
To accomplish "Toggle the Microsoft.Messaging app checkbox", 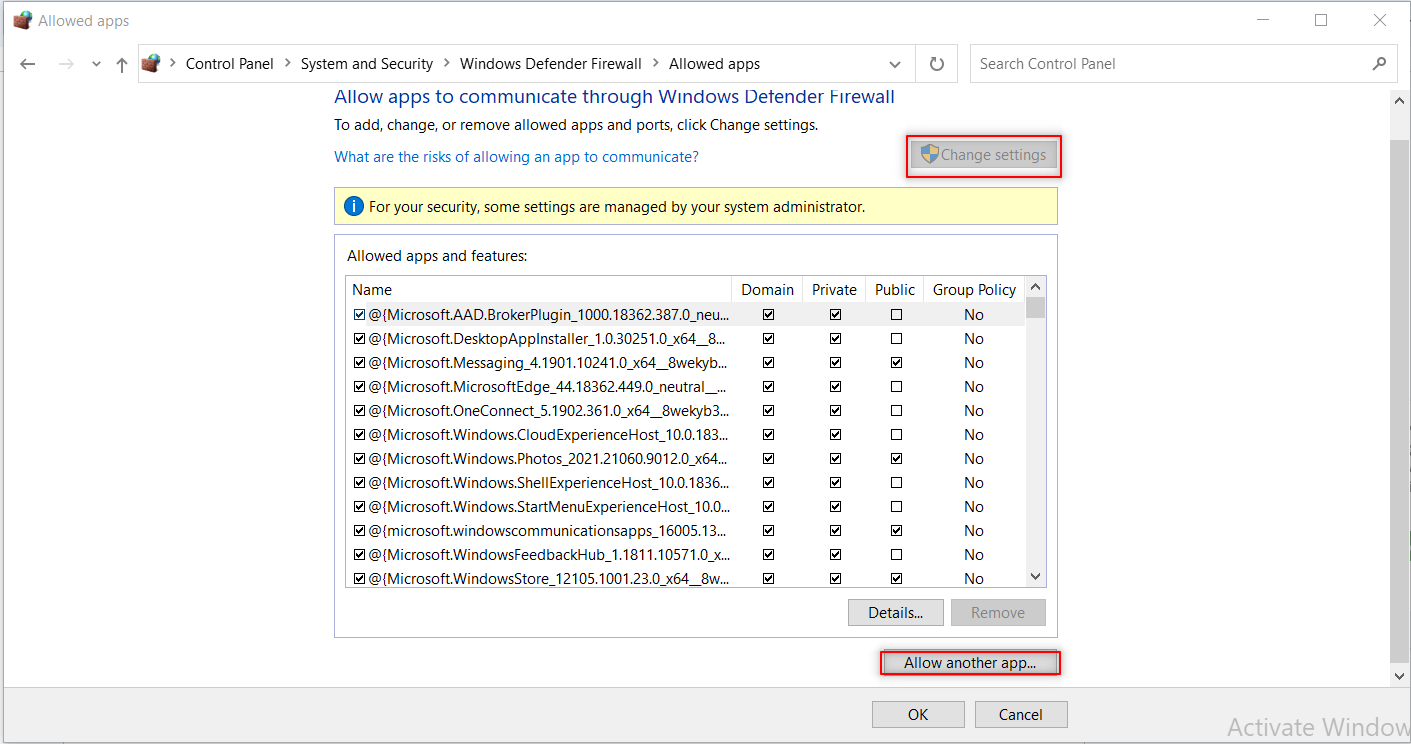I will pyautogui.click(x=360, y=362).
